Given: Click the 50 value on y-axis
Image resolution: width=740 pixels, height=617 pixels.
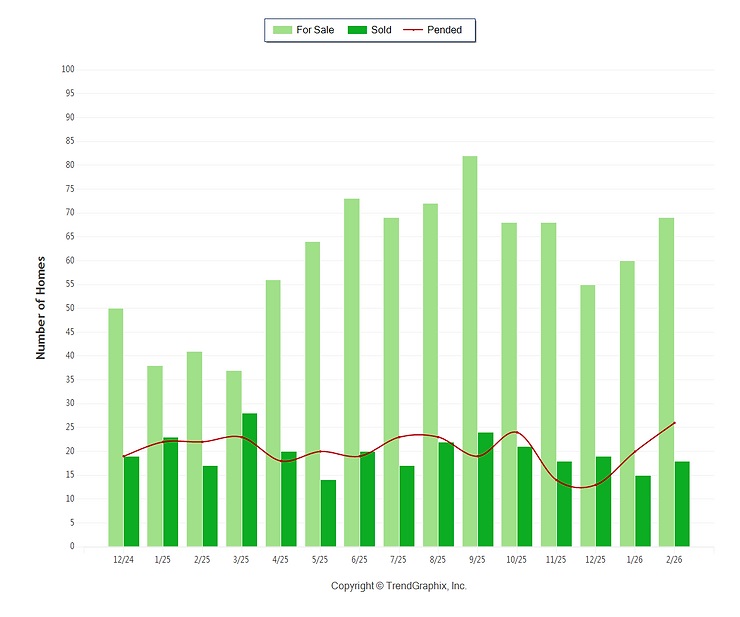Looking at the screenshot, I should point(70,308).
